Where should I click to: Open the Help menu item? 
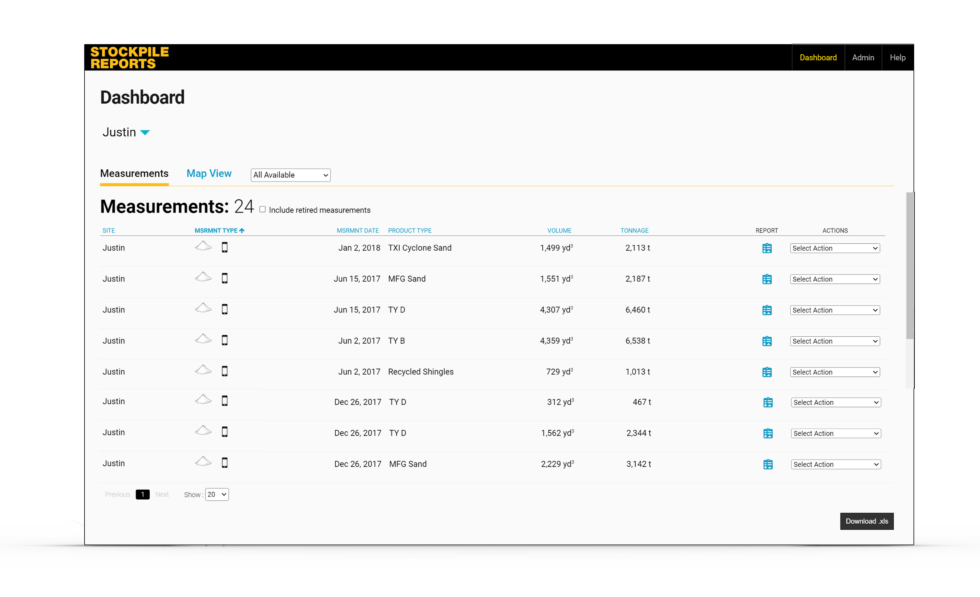[897, 58]
